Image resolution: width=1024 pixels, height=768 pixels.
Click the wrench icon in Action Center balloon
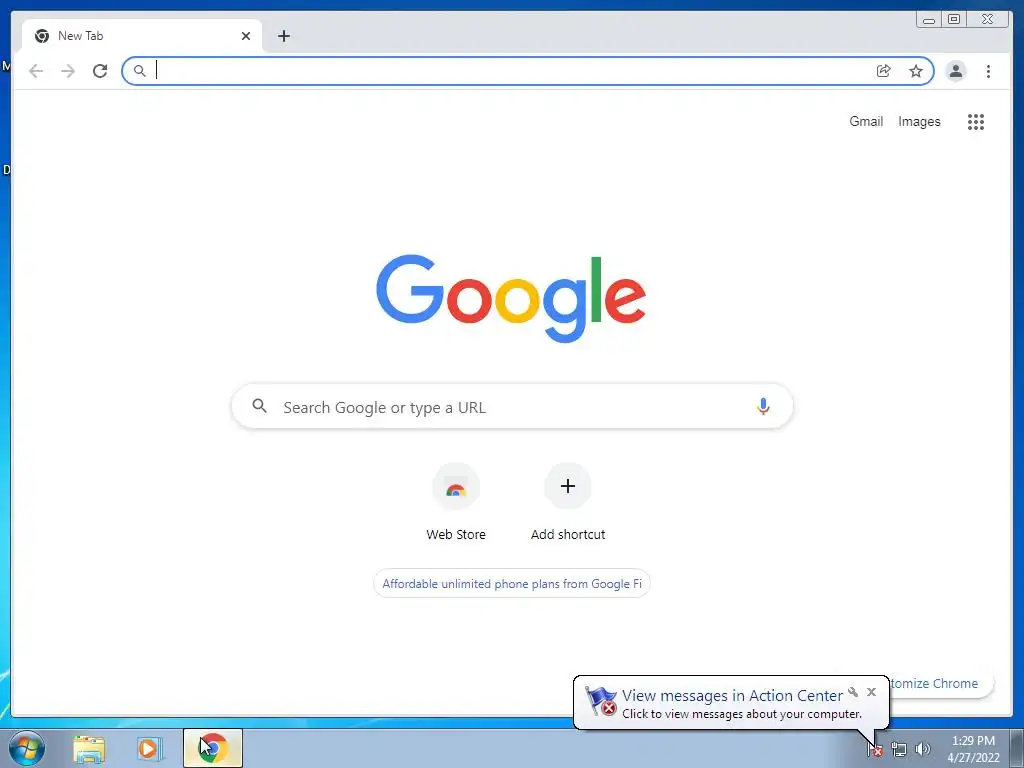853,692
